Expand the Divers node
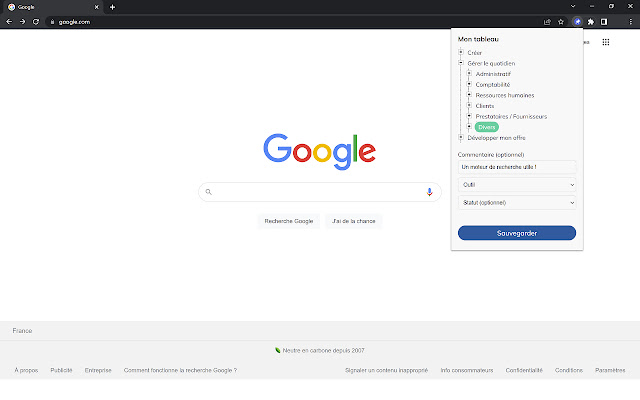 (469, 127)
